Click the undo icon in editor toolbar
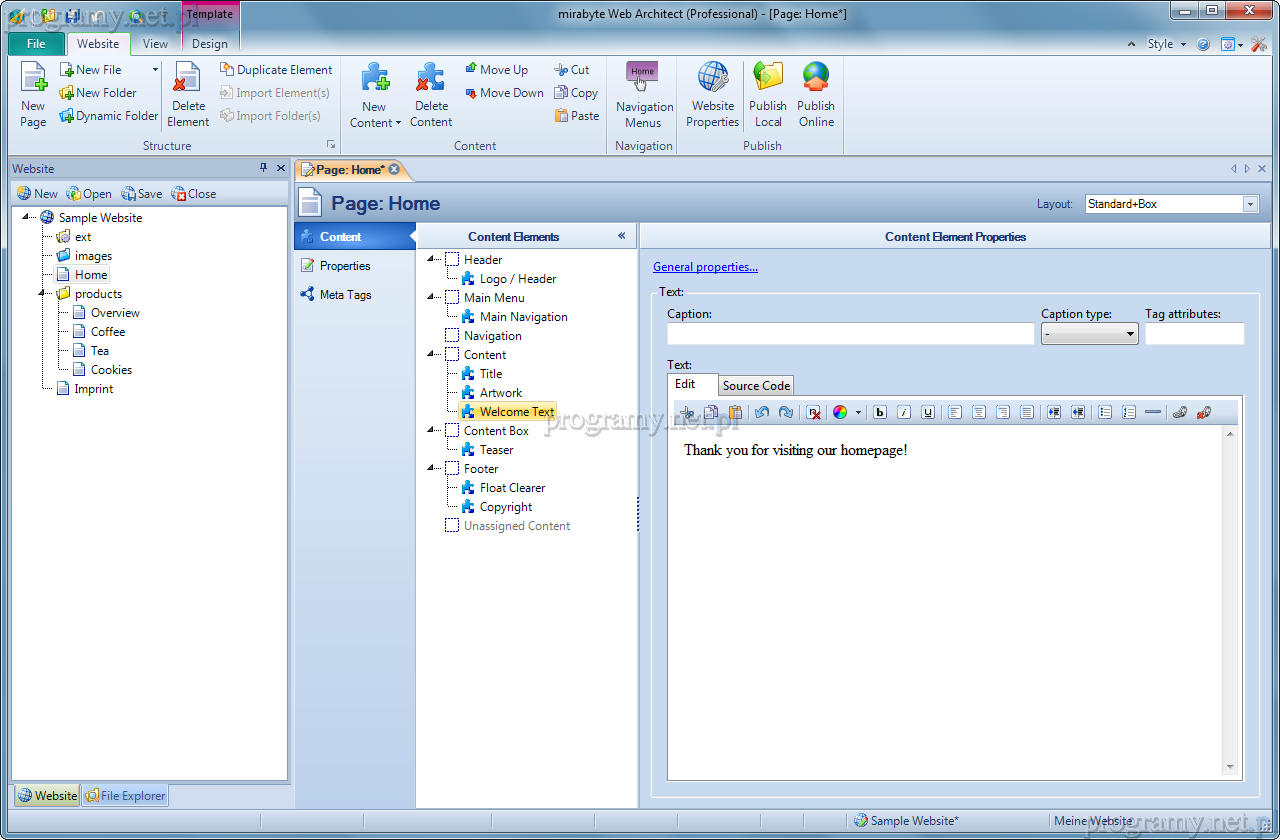This screenshot has height=840, width=1280. (x=762, y=412)
